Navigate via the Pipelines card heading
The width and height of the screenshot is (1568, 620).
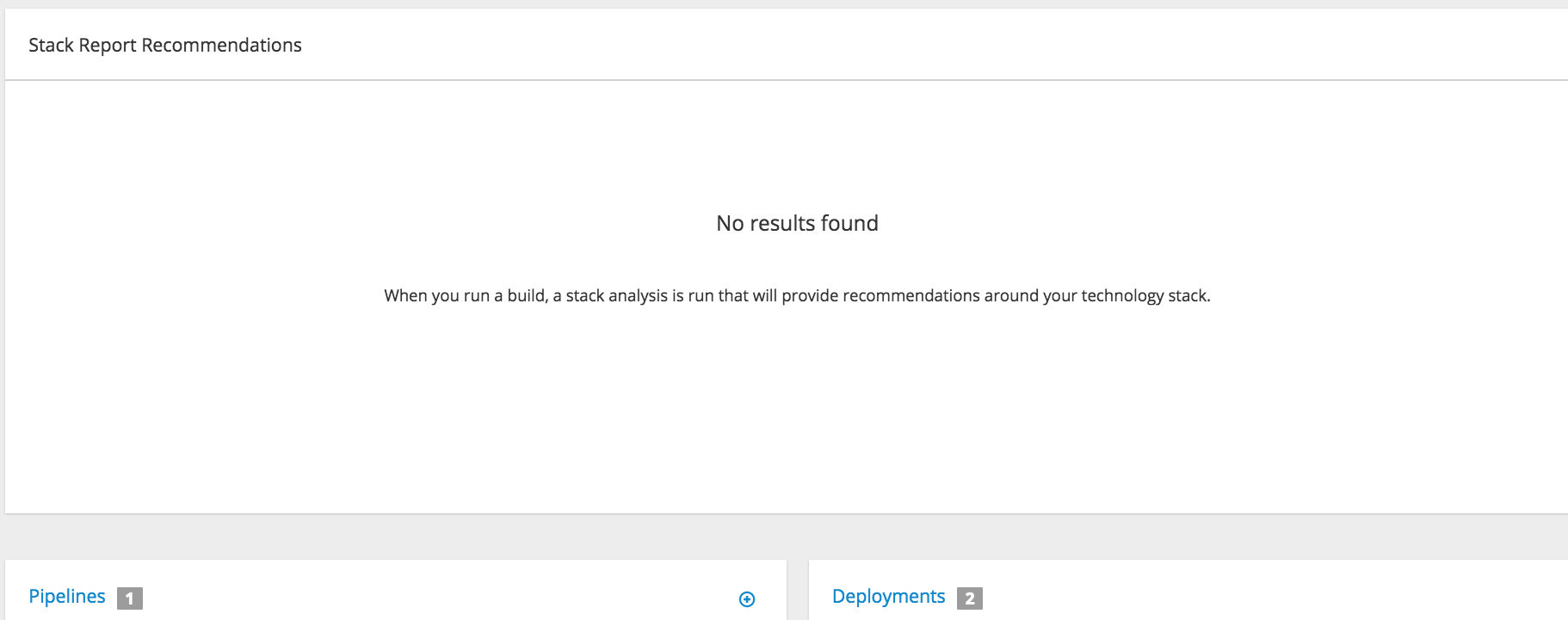click(66, 596)
